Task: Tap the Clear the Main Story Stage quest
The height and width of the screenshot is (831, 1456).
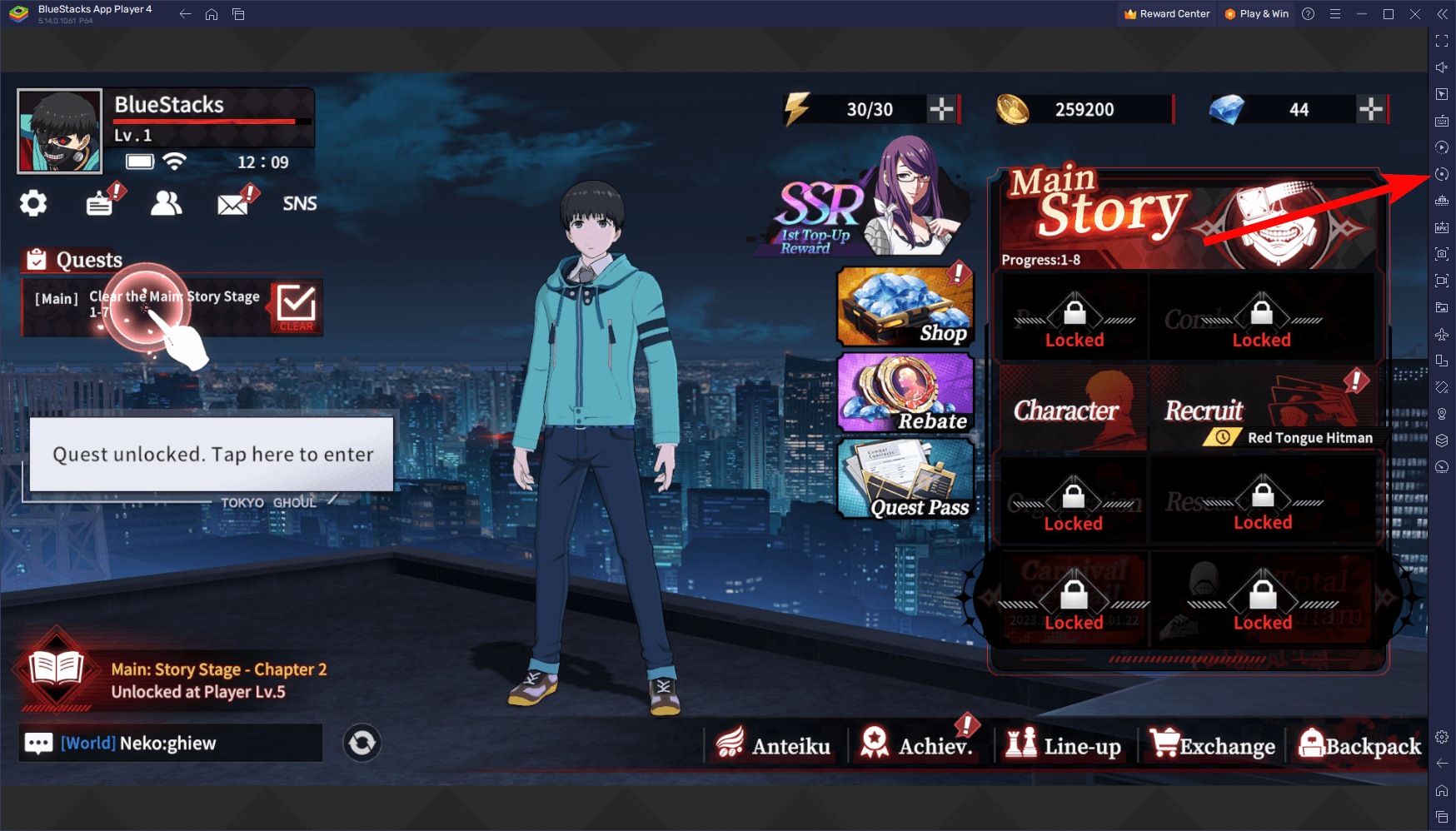Action: (172, 307)
